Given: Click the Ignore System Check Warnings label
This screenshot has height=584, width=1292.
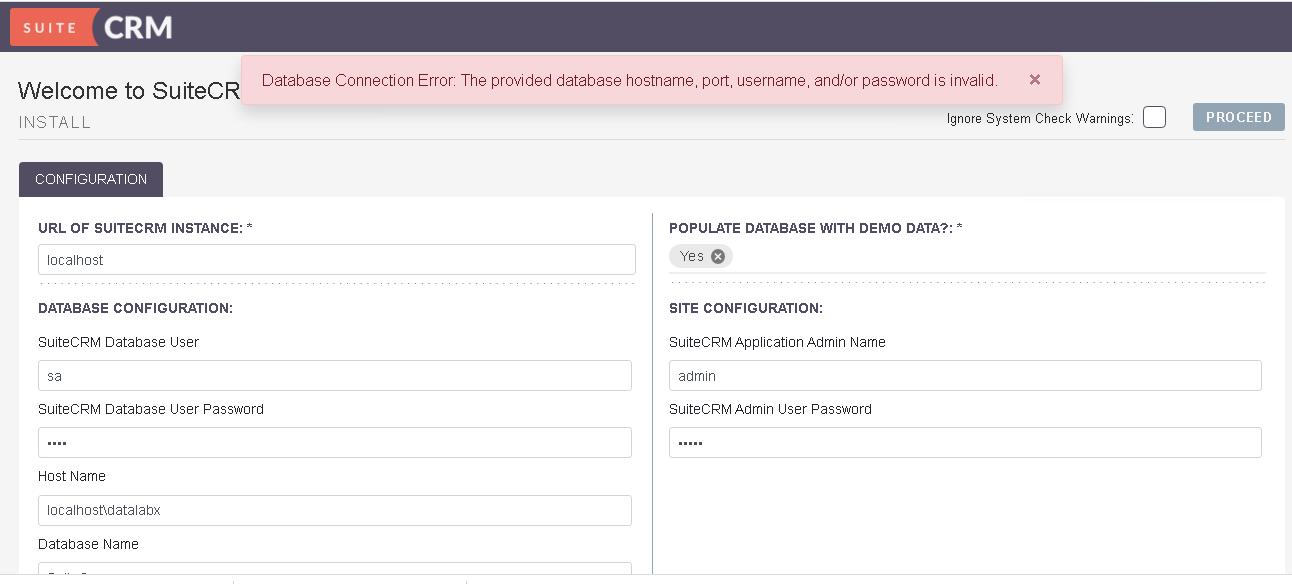Looking at the screenshot, I should click(1040, 119).
